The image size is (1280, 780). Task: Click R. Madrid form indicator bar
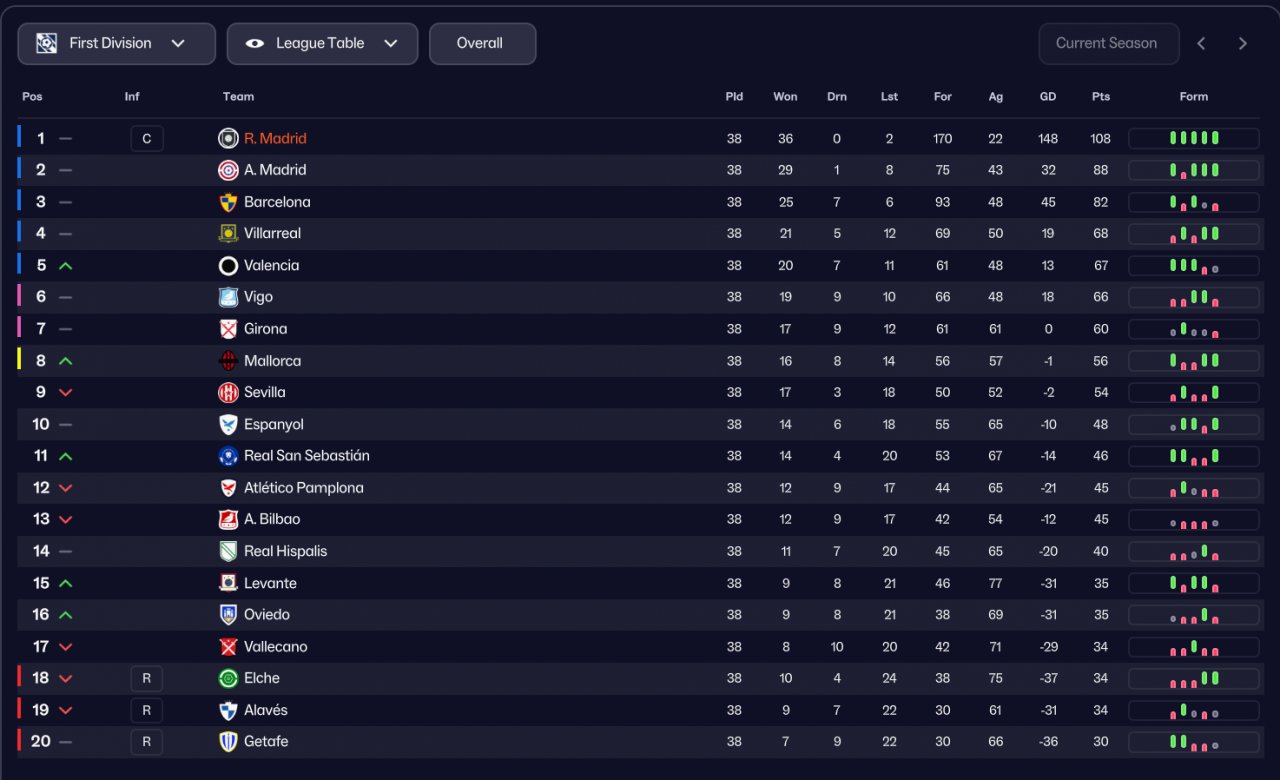pos(1193,139)
